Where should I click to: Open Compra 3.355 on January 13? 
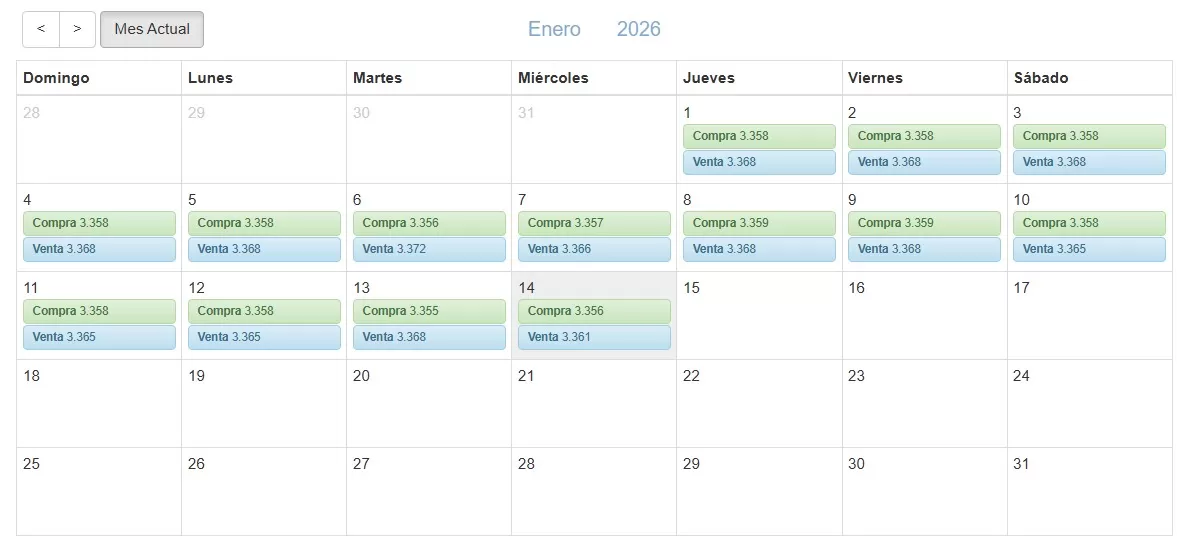click(429, 311)
